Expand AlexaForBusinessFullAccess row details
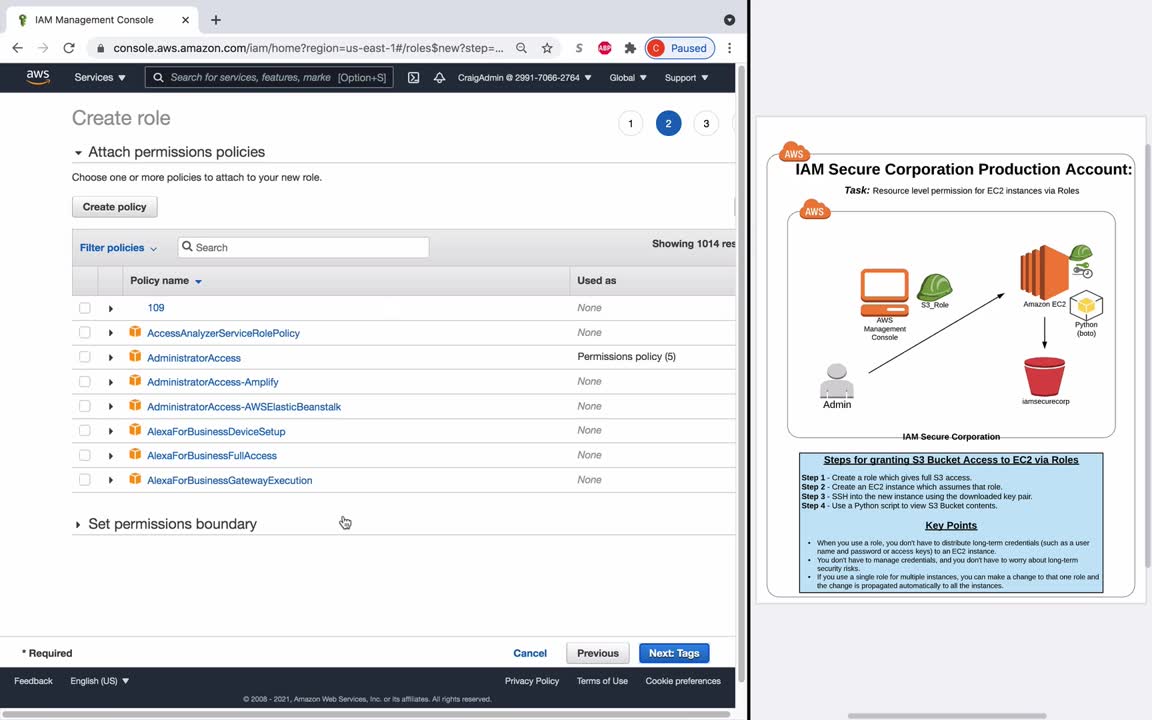The image size is (1152, 720). click(x=111, y=456)
